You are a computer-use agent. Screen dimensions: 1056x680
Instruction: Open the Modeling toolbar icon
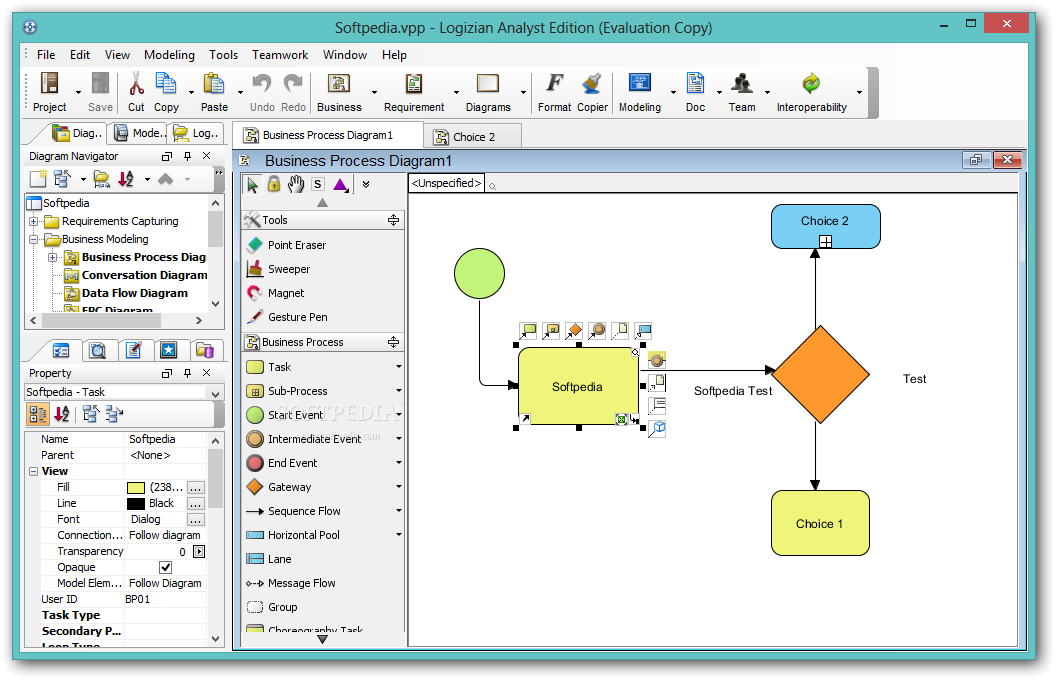coord(639,84)
